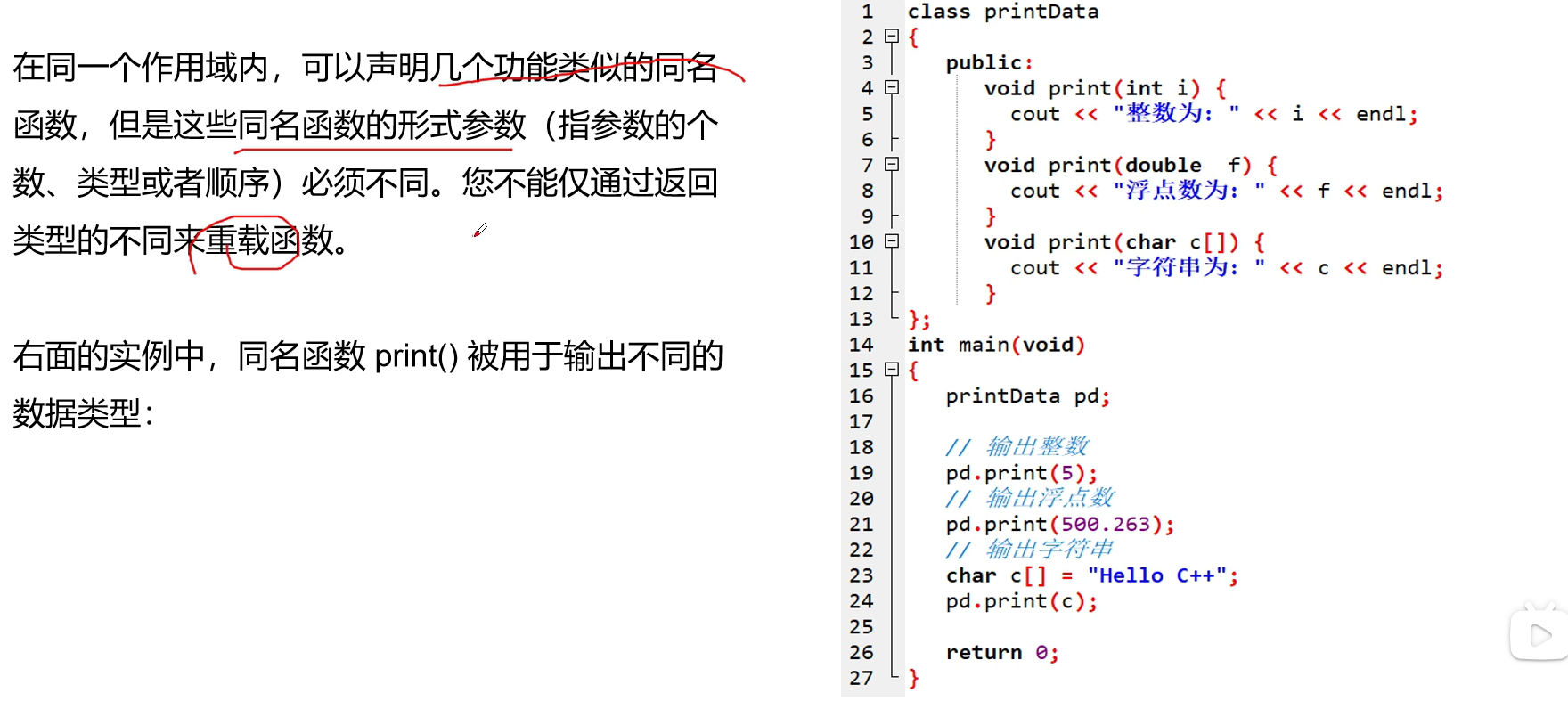The image size is (1568, 701).
Task: Click the return 0; statement
Action: point(1002,653)
